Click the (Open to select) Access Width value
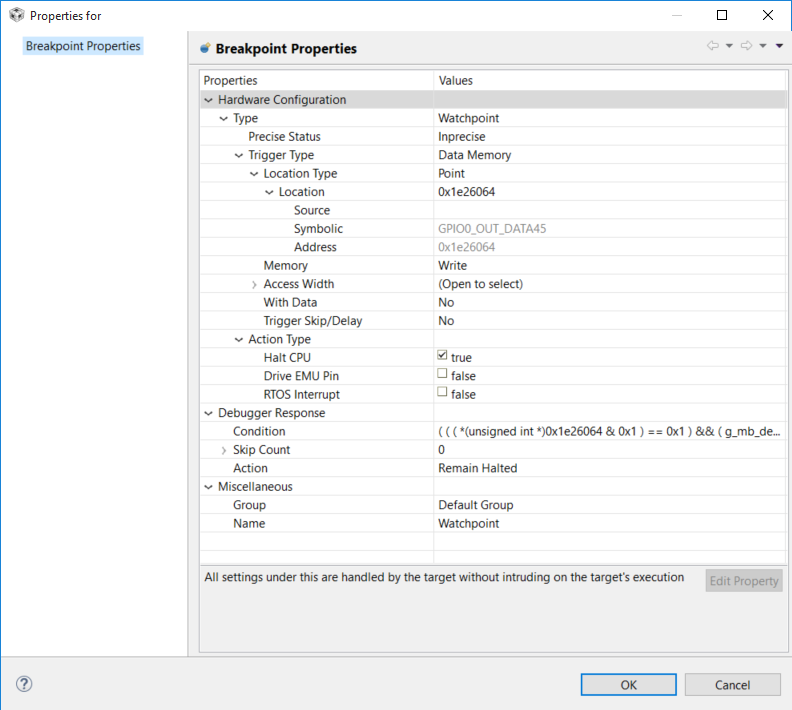 (x=480, y=284)
